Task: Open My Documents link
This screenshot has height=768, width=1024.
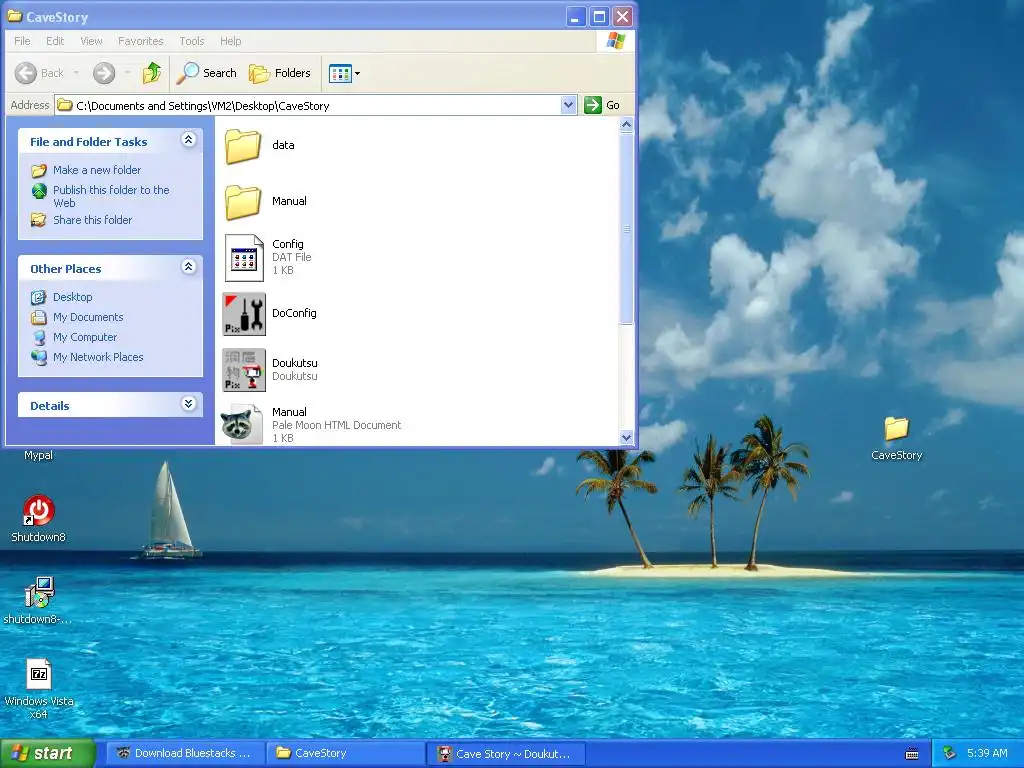Action: pyautogui.click(x=88, y=317)
